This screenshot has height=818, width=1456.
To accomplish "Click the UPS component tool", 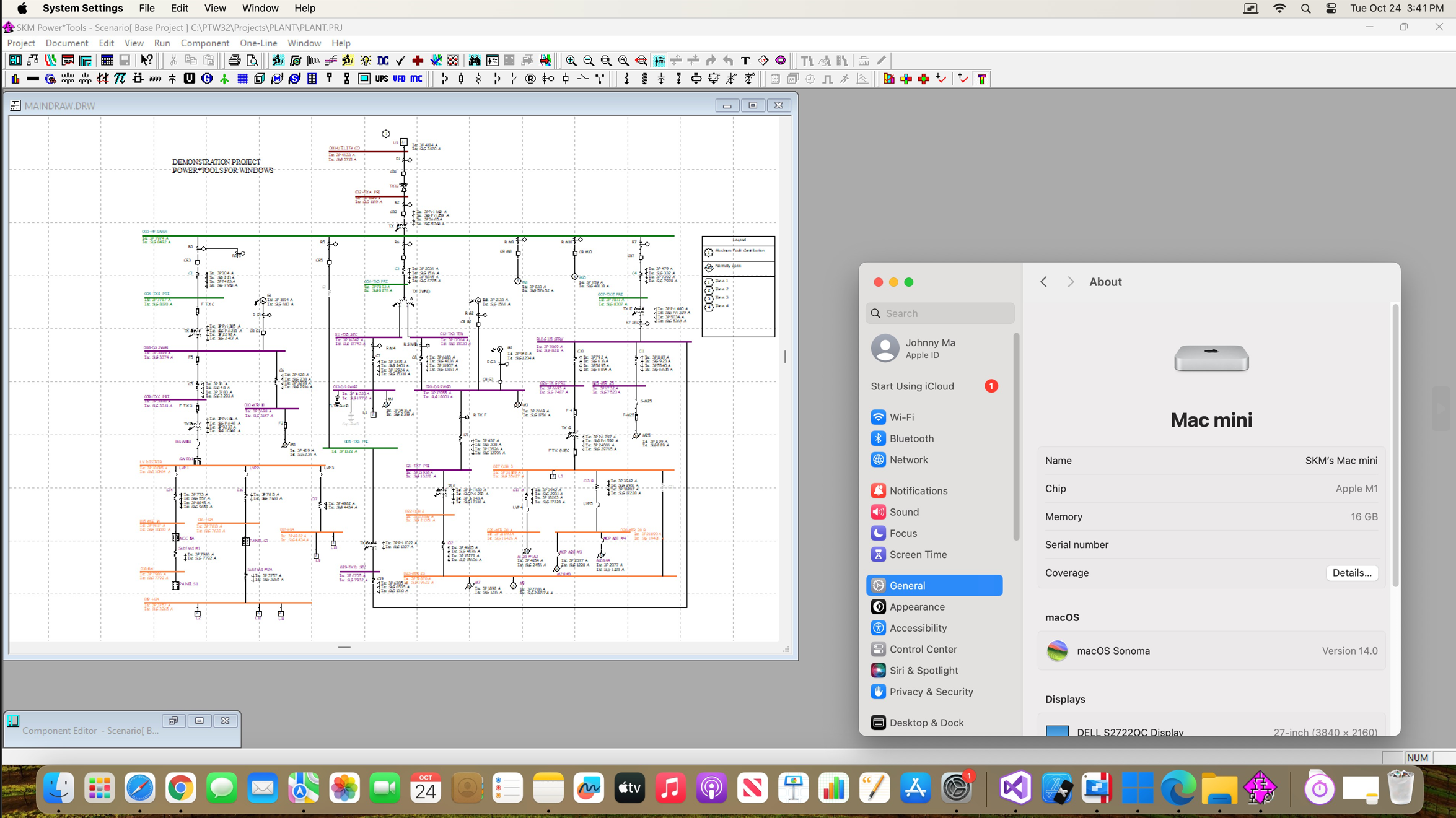I will [382, 79].
